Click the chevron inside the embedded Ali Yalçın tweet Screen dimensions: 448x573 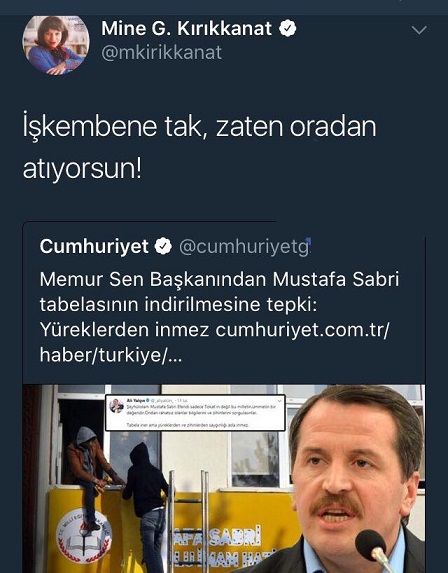279,401
